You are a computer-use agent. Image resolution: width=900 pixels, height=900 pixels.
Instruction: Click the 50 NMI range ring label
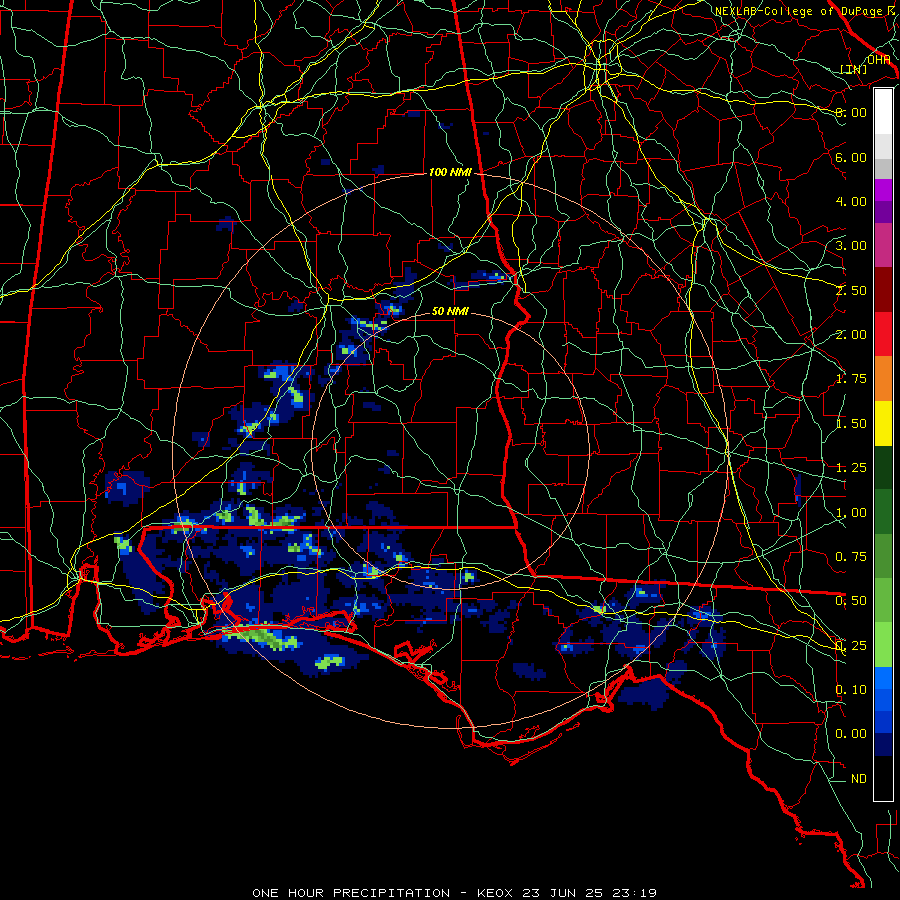[450, 311]
